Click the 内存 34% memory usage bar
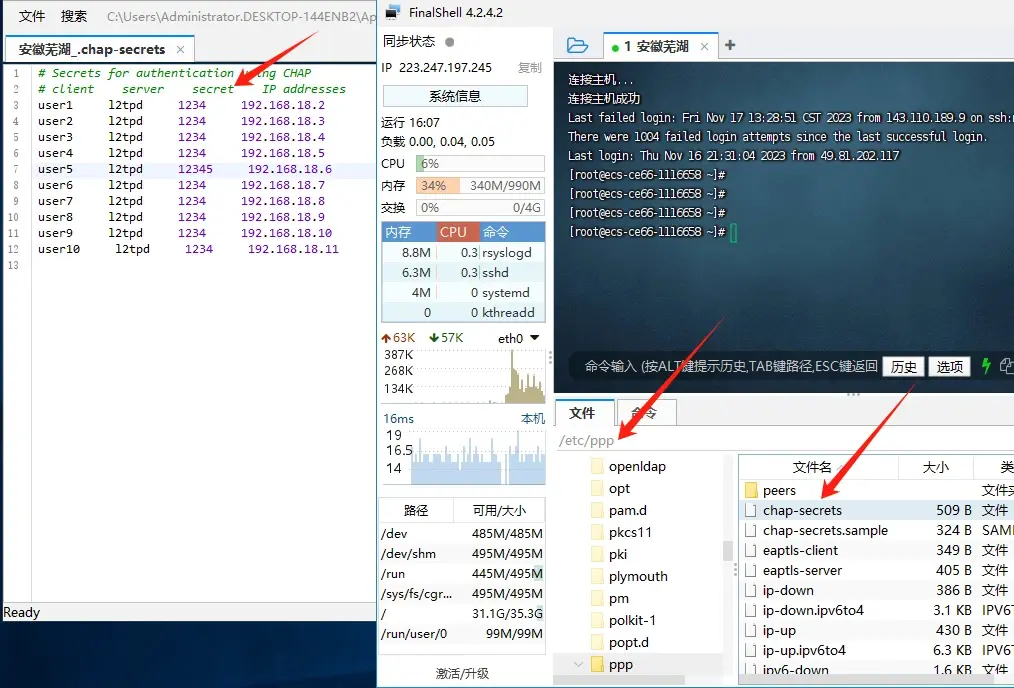 (x=480, y=186)
